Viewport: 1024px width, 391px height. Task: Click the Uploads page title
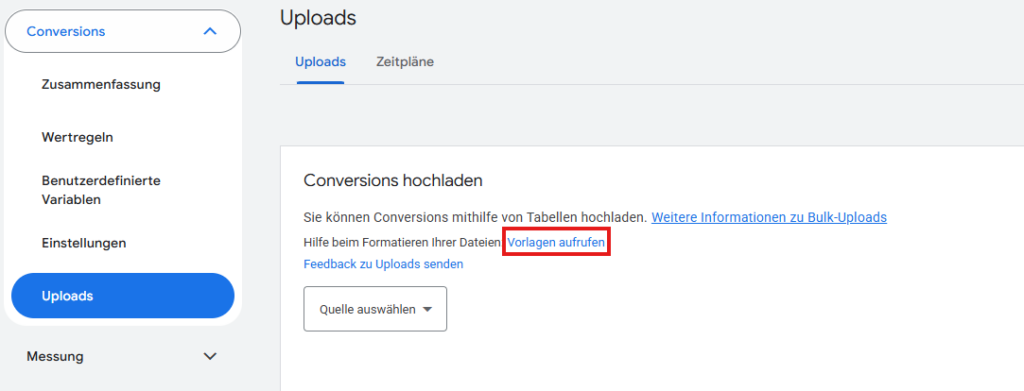[x=318, y=18]
